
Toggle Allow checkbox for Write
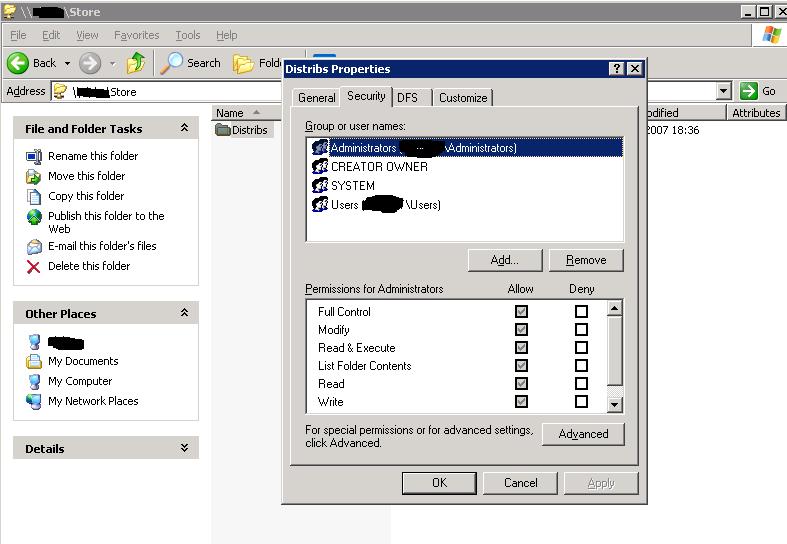pyautogui.click(x=521, y=401)
